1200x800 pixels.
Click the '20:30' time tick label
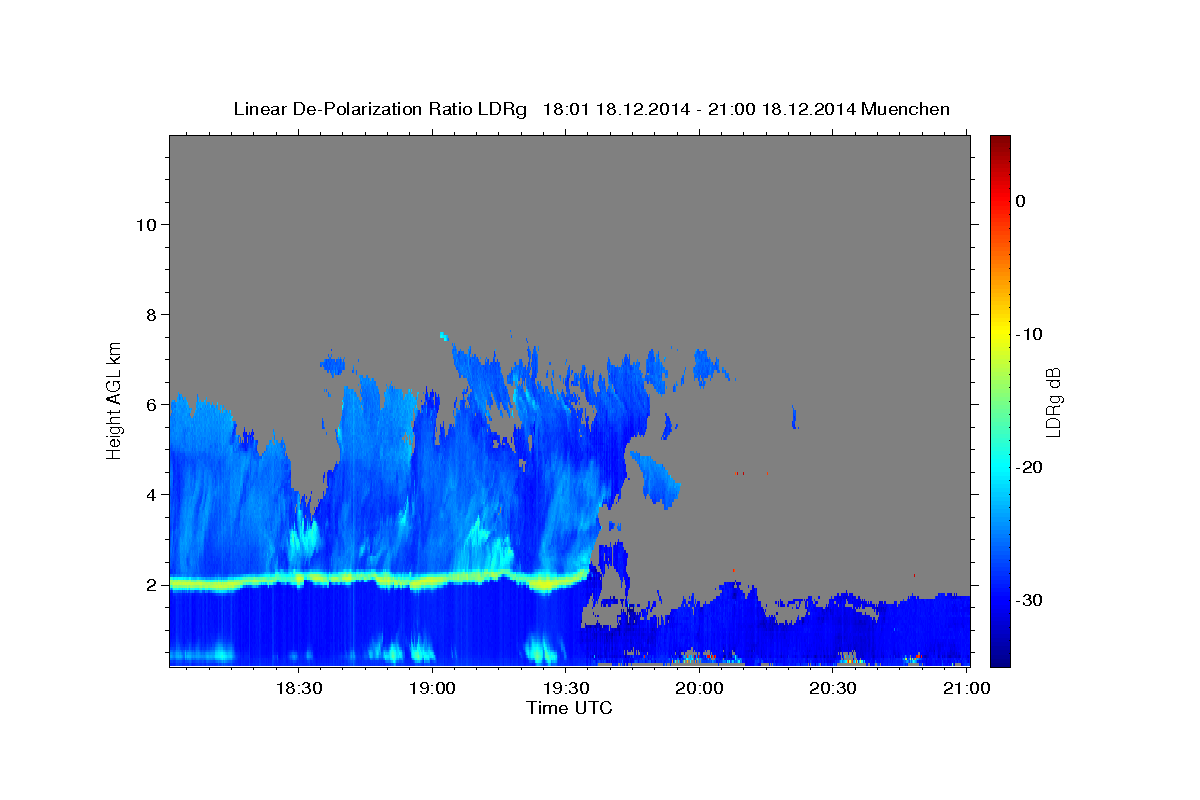[x=832, y=689]
